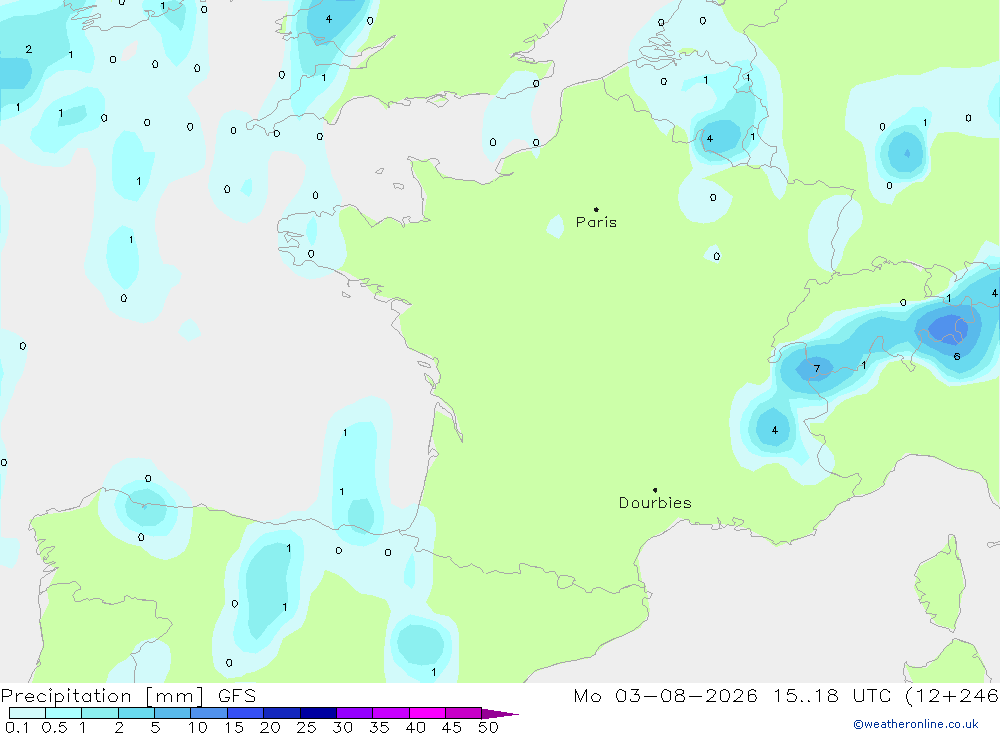Click the Dourbies city label
This screenshot has width=1000, height=733.
(x=655, y=503)
